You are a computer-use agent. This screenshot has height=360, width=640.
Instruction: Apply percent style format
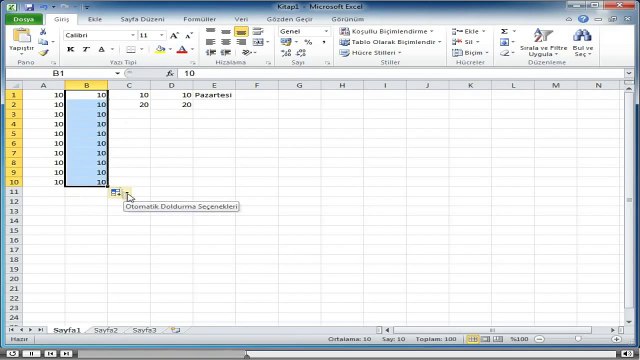(x=308, y=42)
